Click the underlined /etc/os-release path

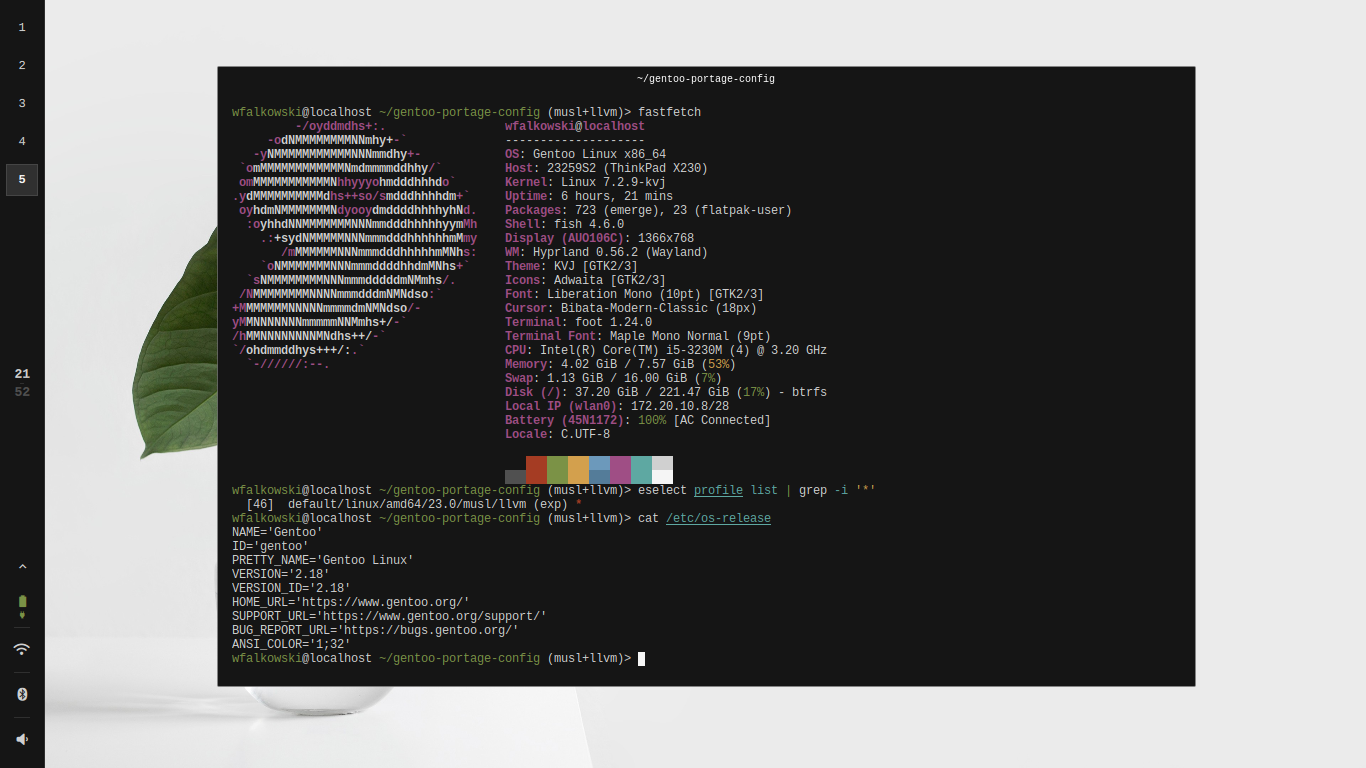click(x=719, y=518)
